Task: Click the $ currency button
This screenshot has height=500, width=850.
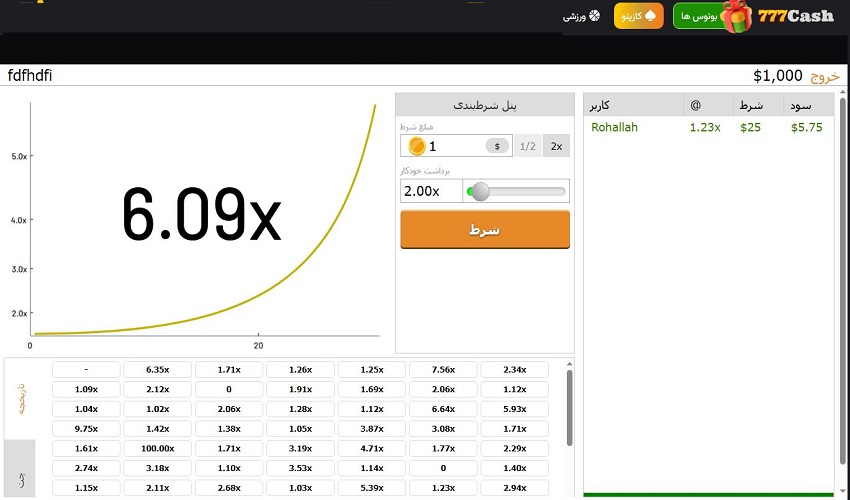Action: [x=497, y=146]
